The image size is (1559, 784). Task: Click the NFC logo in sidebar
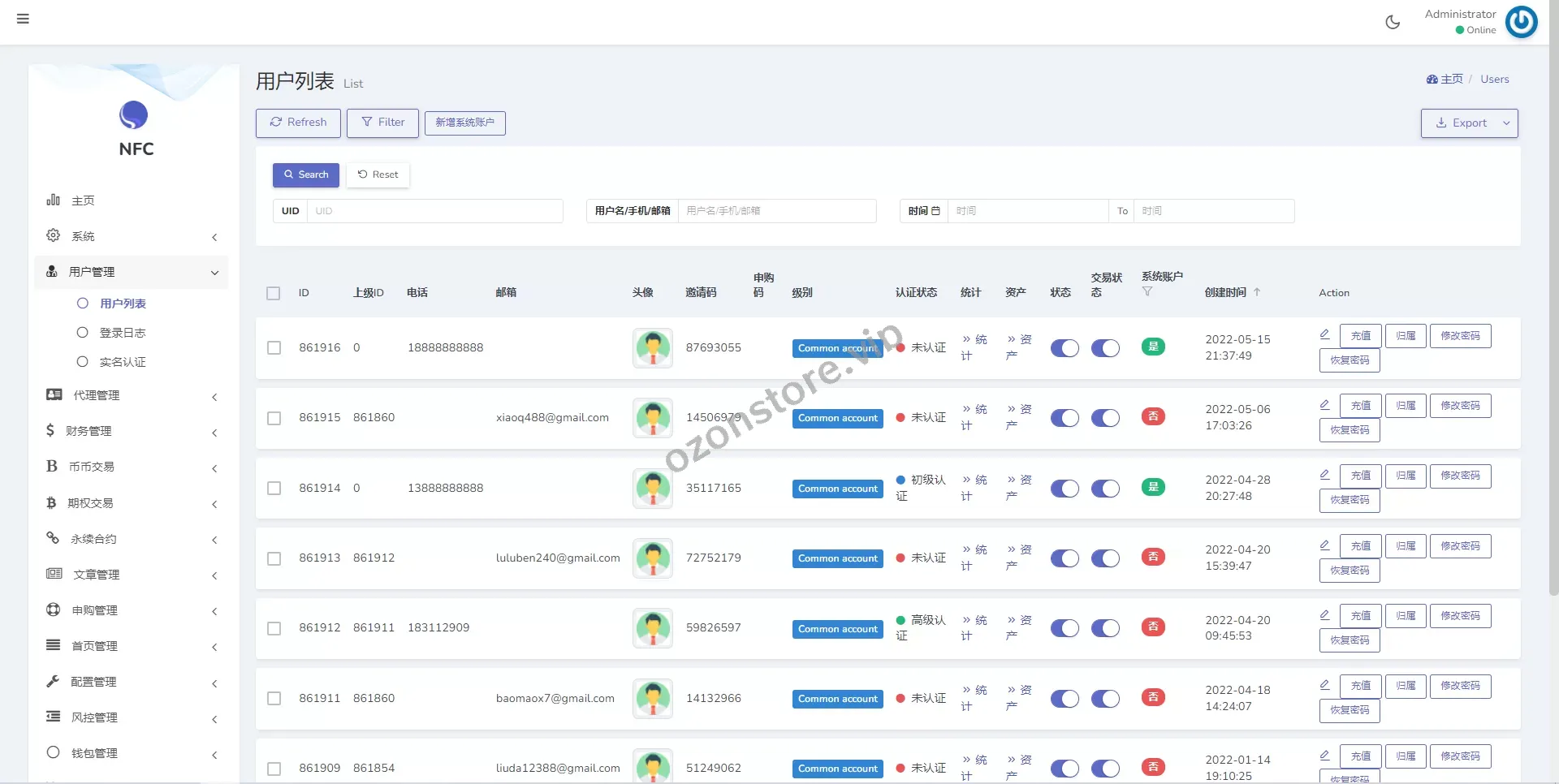click(134, 115)
